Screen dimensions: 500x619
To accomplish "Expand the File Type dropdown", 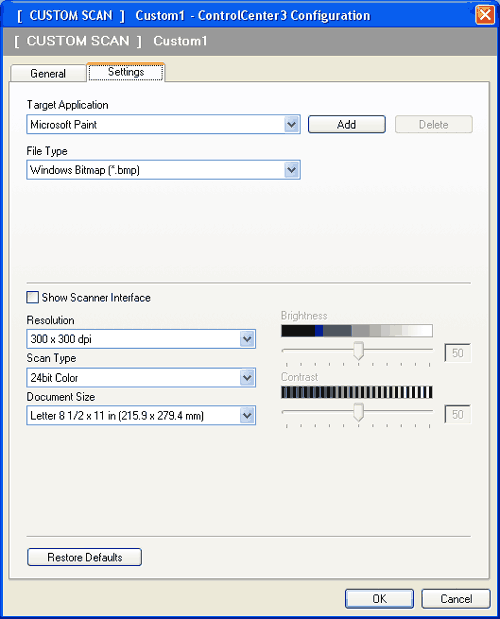I will [x=163, y=170].
